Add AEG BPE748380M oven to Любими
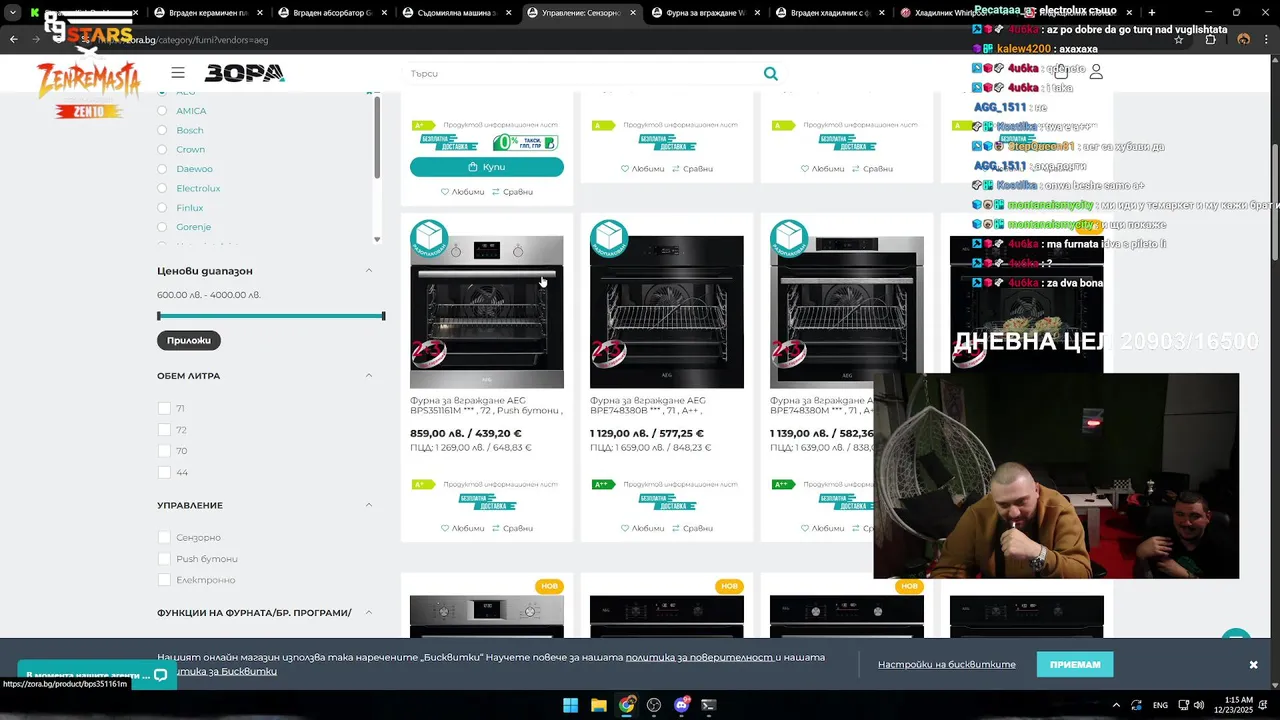 click(822, 528)
